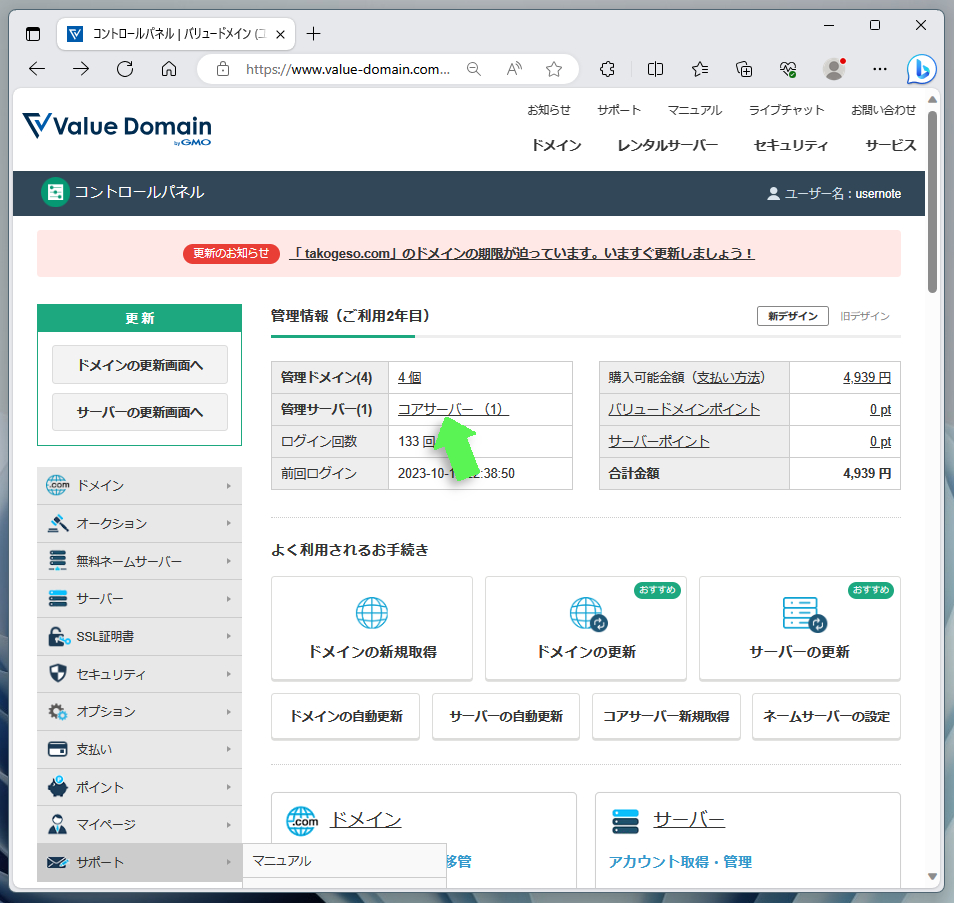Go to browser home page
The image size is (954, 903).
(169, 69)
